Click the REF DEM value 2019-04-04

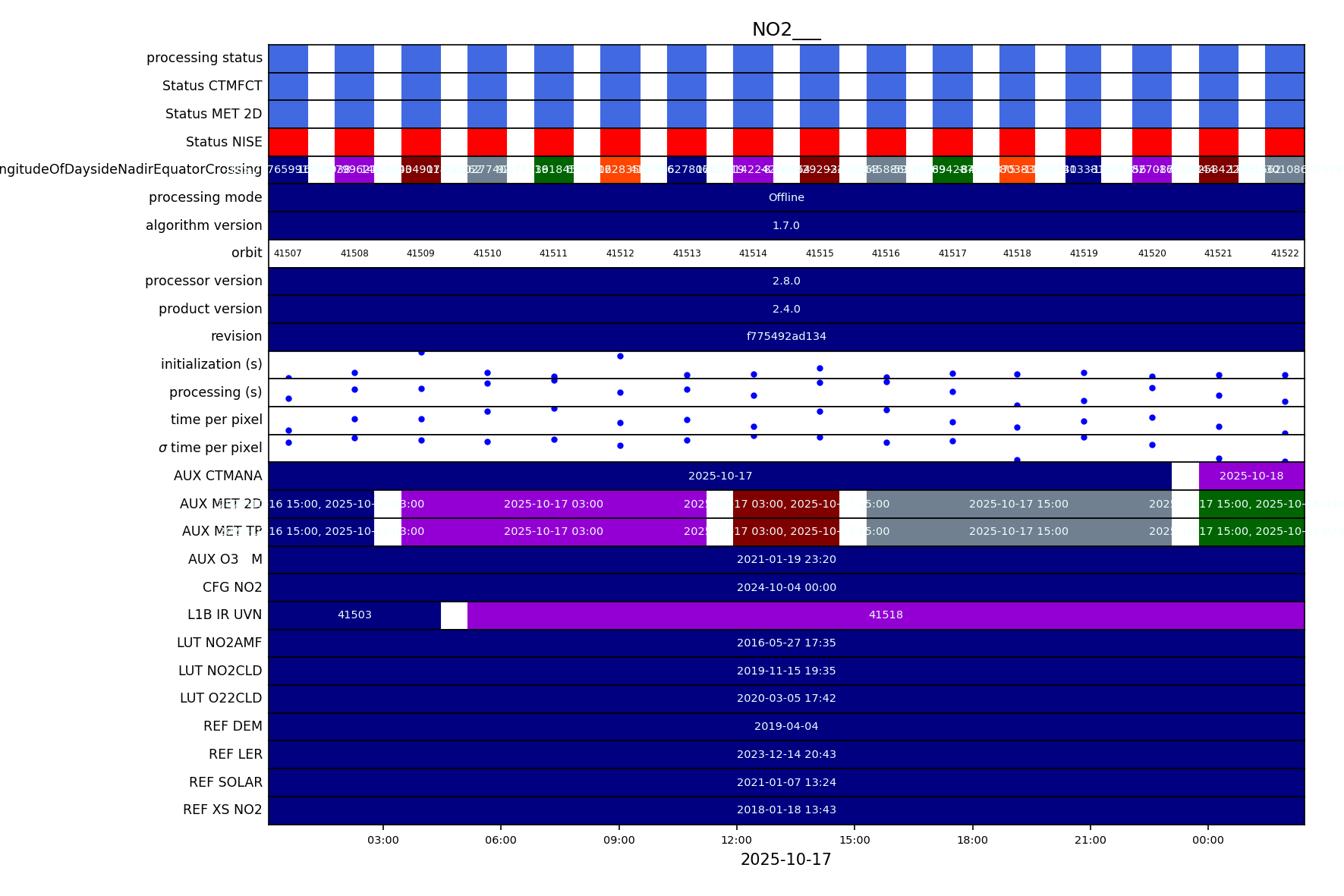tap(785, 727)
